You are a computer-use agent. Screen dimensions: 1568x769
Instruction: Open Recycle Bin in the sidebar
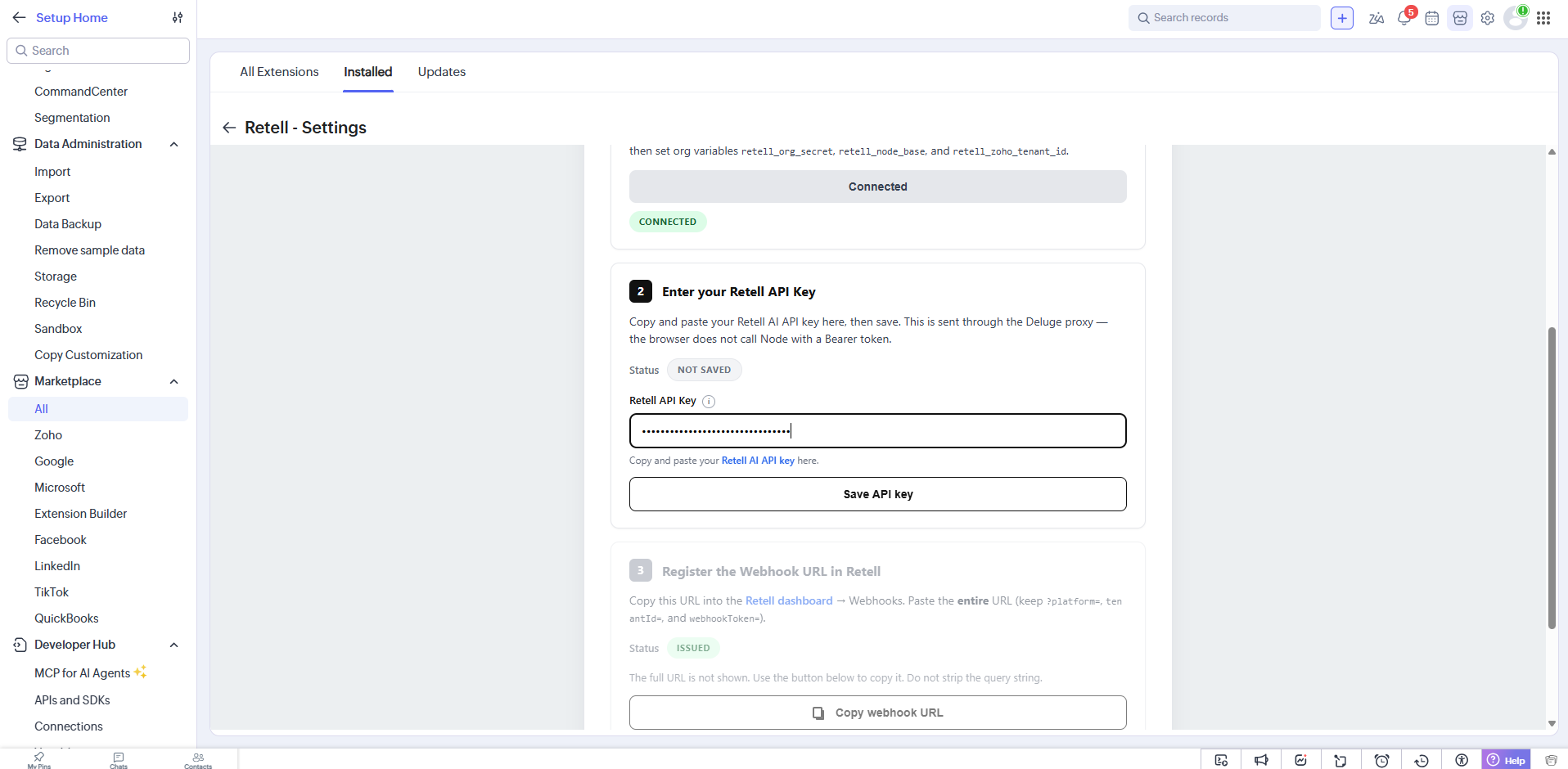[x=65, y=303]
